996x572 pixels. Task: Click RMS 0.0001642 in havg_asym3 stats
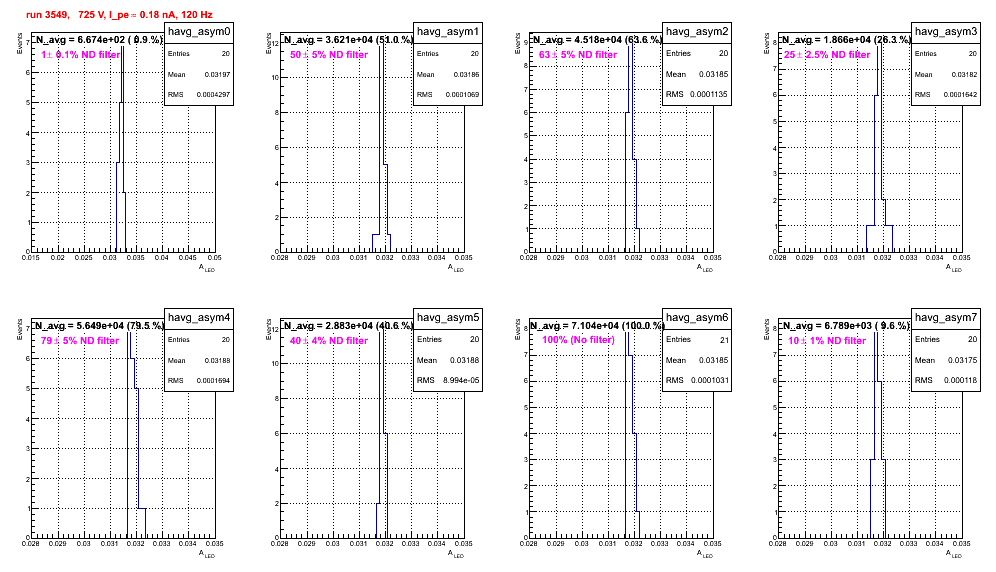click(x=946, y=95)
